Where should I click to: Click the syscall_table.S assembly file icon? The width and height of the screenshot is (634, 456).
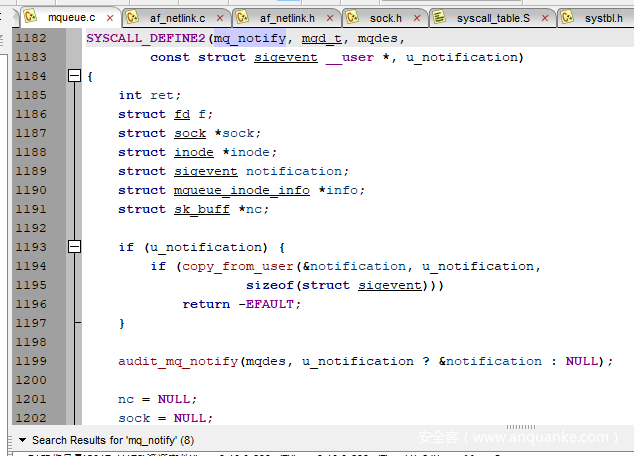440,17
